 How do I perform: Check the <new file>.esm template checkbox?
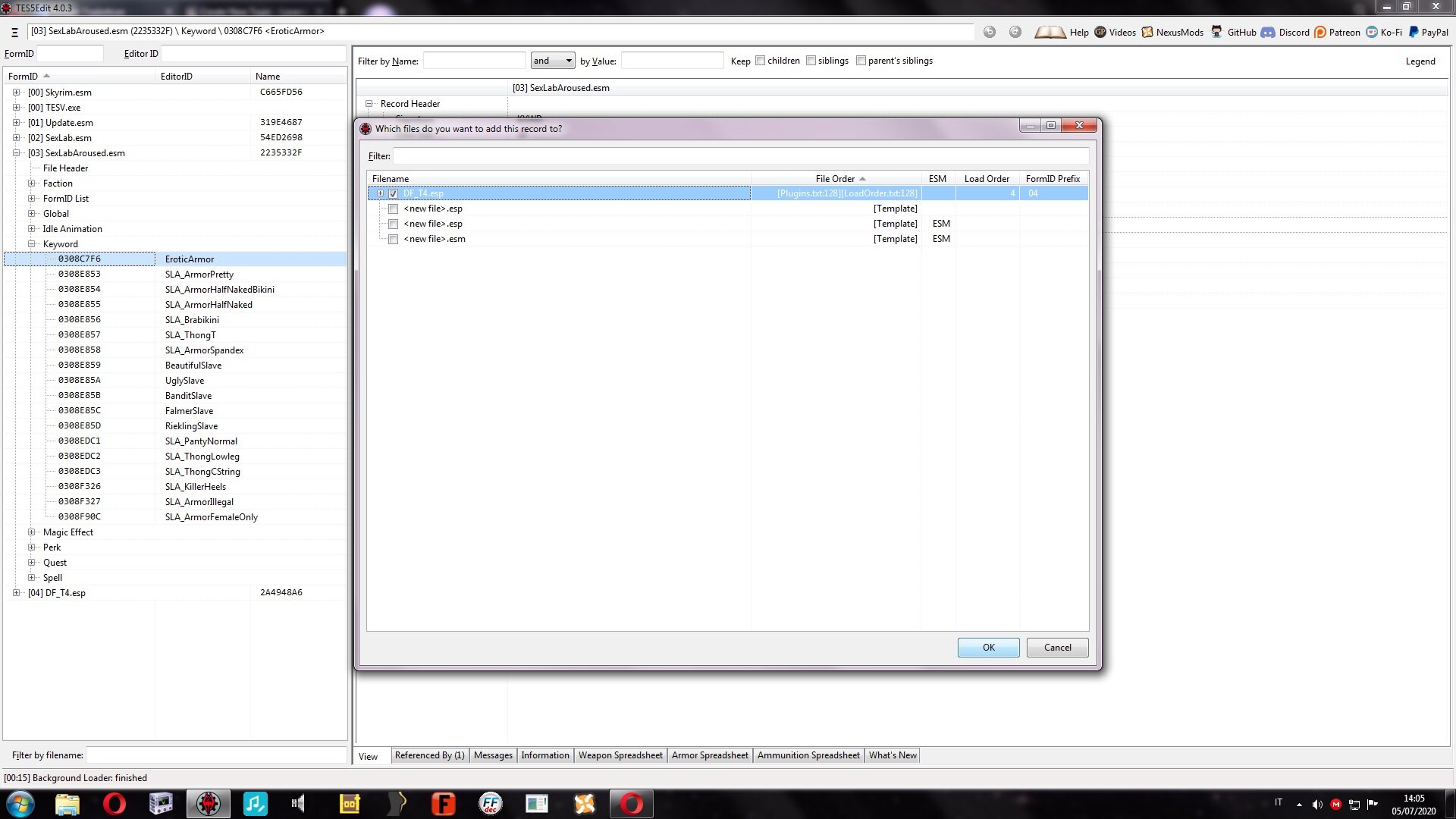393,239
